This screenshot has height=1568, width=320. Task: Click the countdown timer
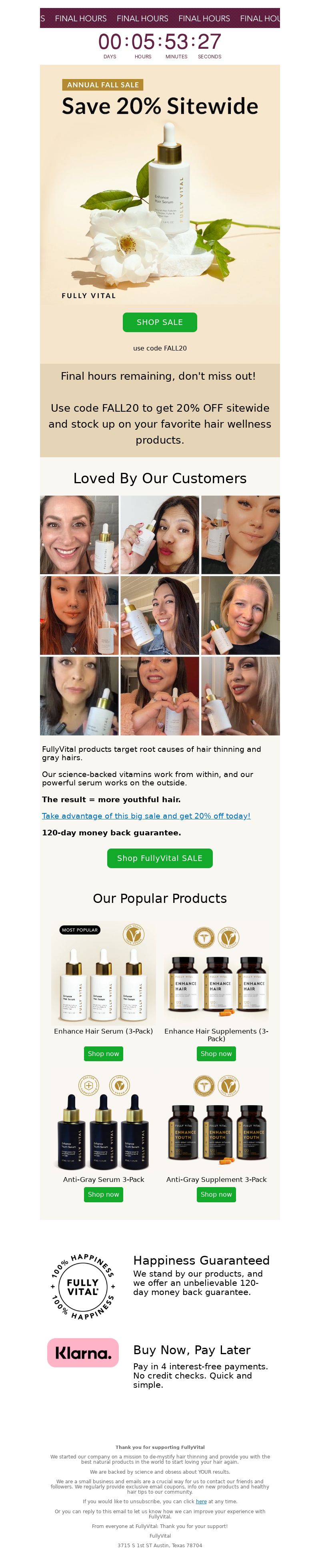point(160,46)
